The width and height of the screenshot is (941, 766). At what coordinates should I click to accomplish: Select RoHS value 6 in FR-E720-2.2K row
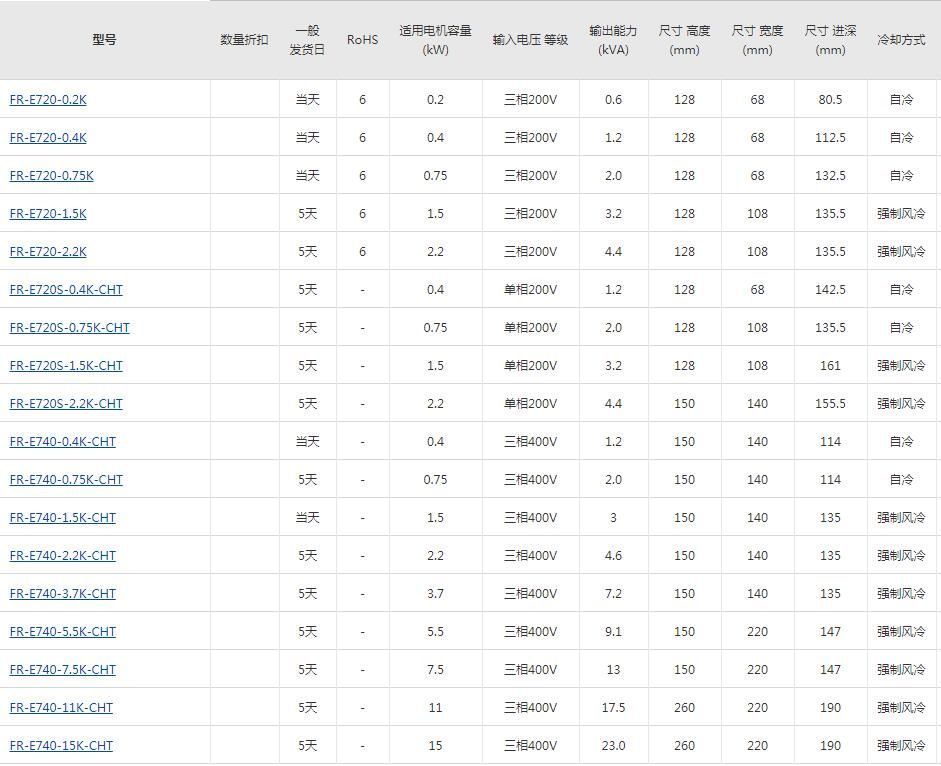click(x=362, y=252)
